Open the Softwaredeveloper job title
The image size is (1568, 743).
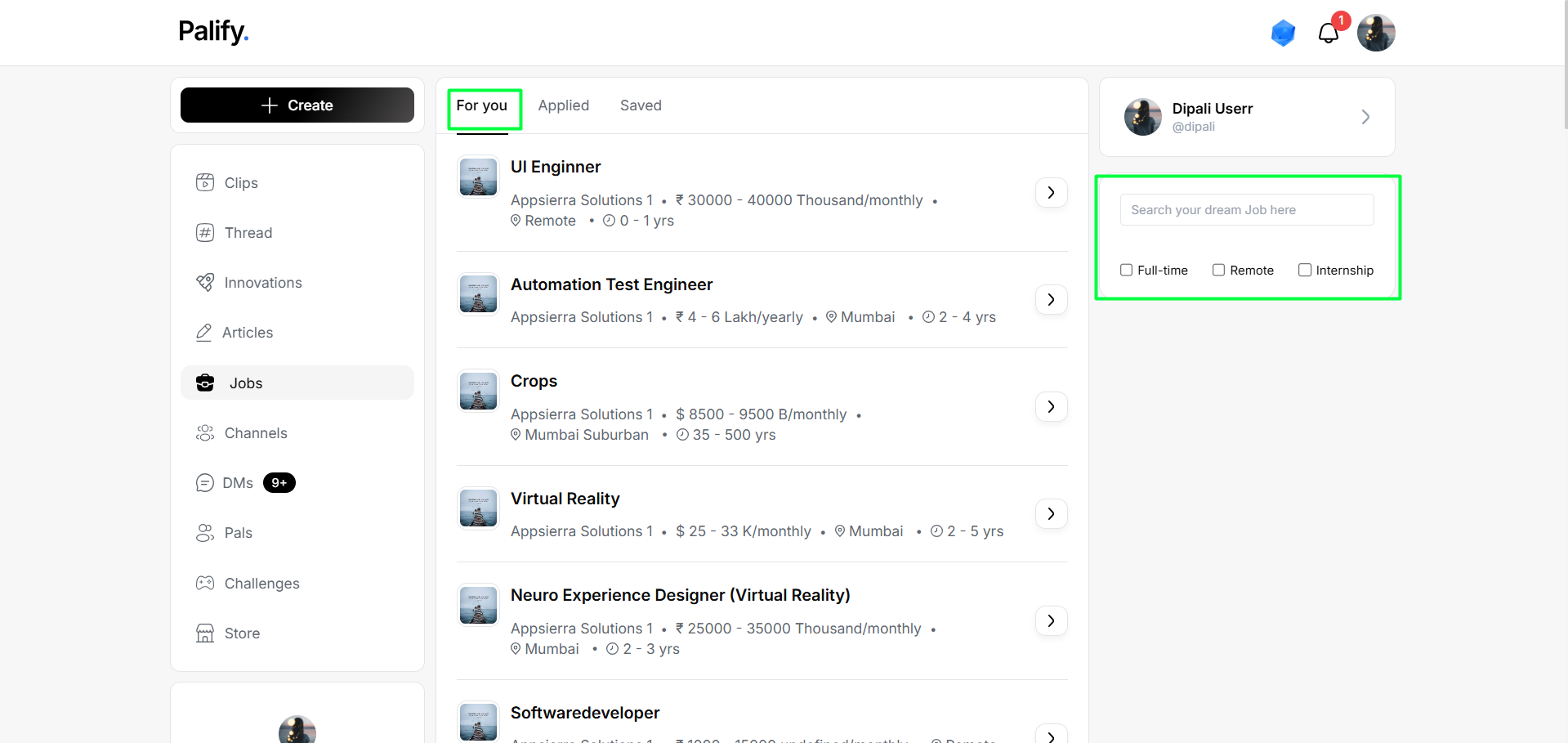[585, 713]
